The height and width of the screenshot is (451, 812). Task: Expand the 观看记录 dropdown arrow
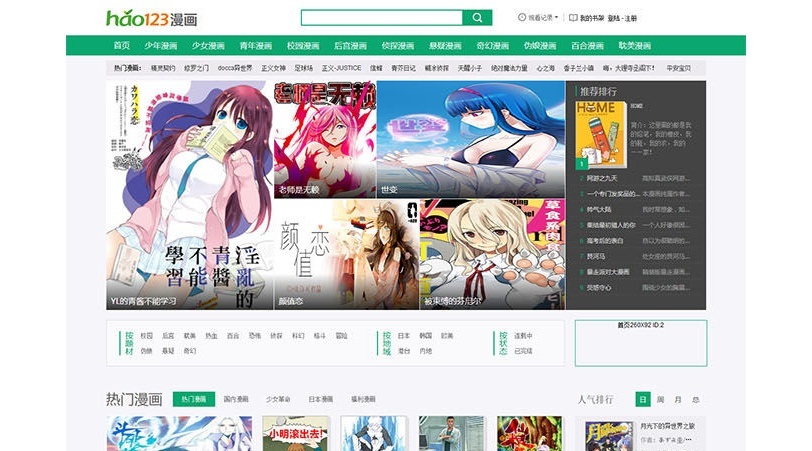(556, 18)
